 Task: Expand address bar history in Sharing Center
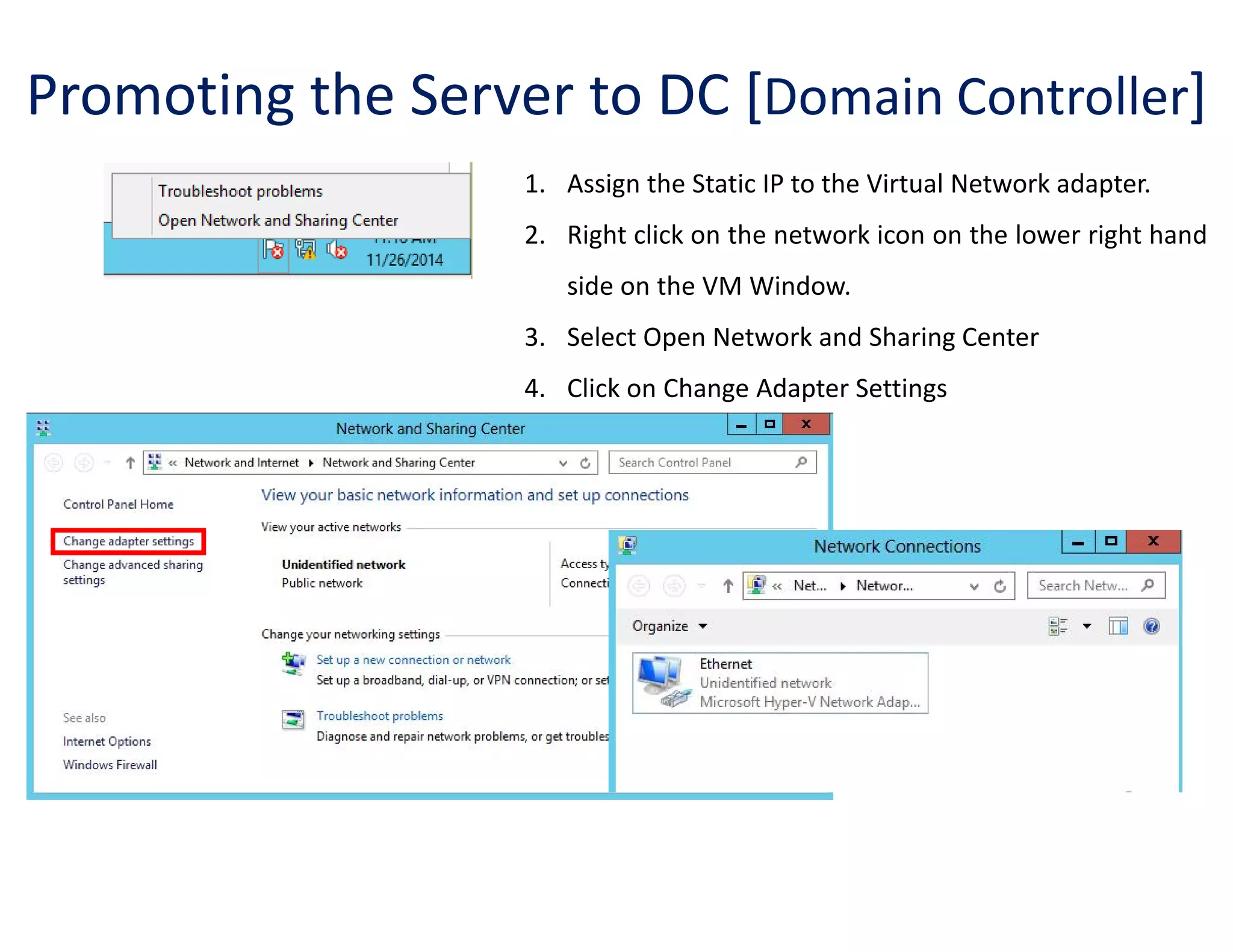[563, 463]
